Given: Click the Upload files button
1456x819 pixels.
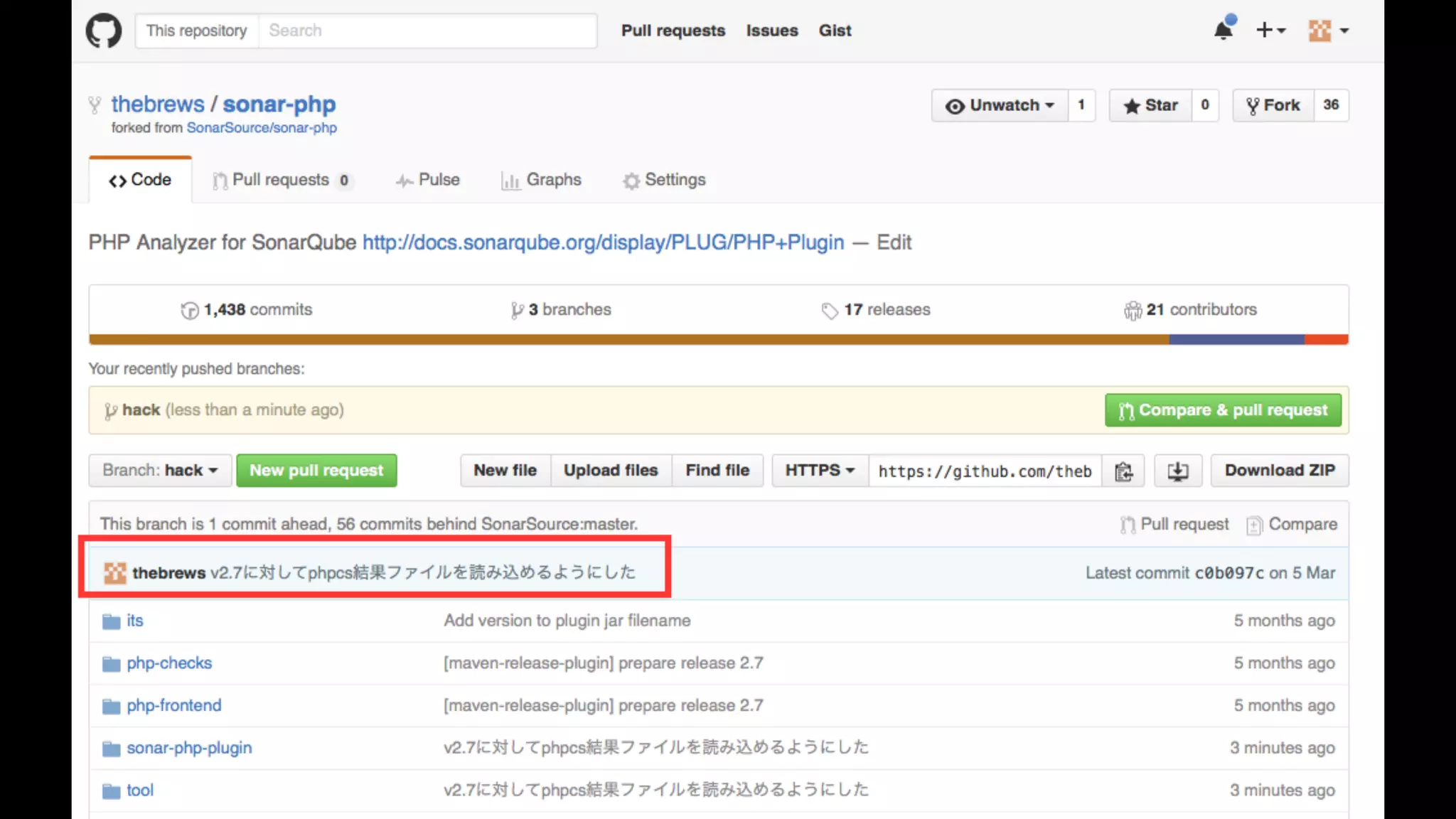Looking at the screenshot, I should click(x=611, y=471).
